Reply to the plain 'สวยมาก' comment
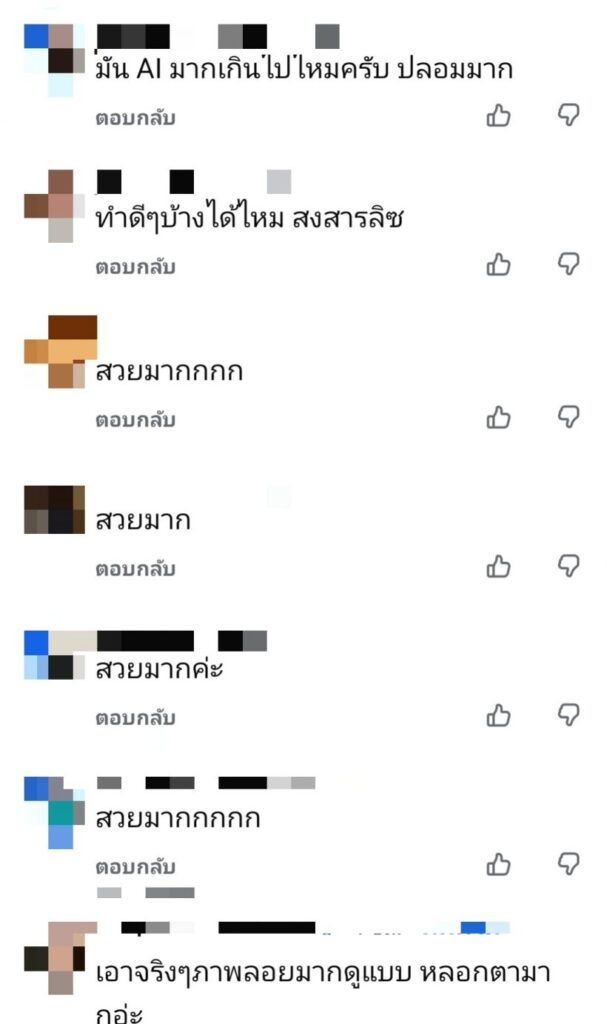Image resolution: width=607 pixels, height=1024 pixels. tap(135, 569)
